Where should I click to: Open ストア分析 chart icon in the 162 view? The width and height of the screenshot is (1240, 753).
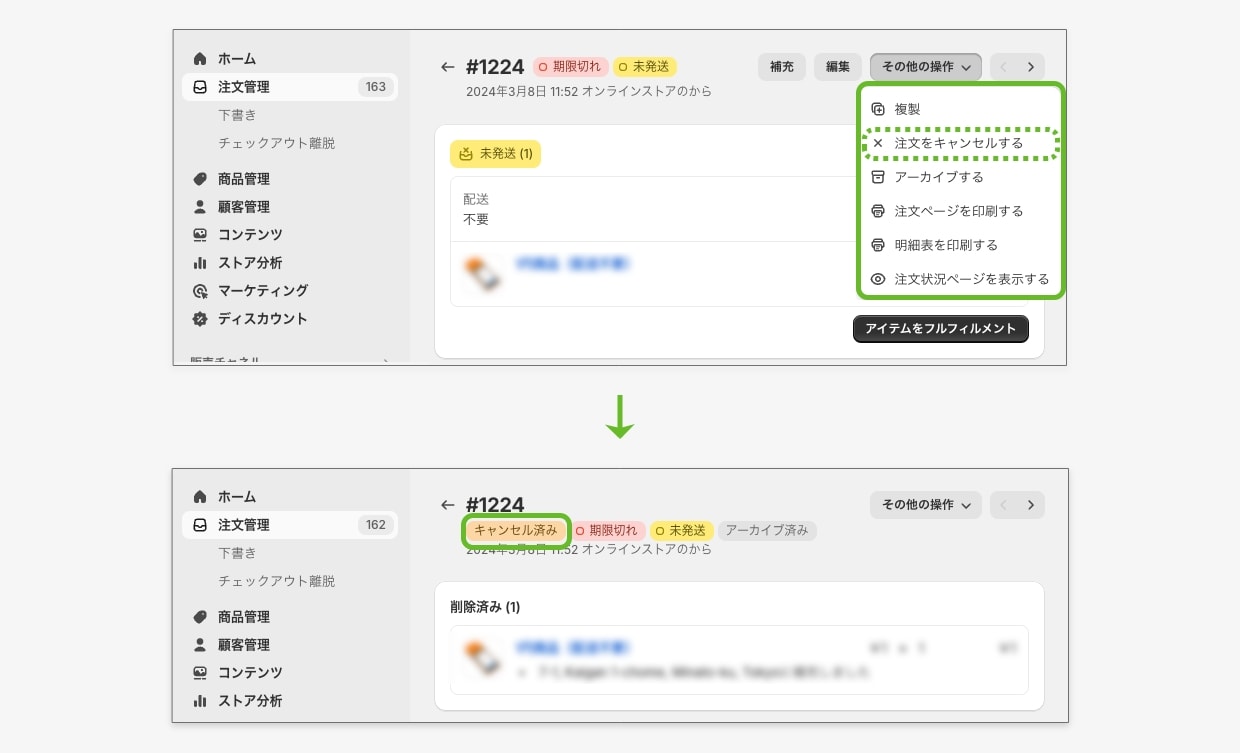pyautogui.click(x=200, y=701)
